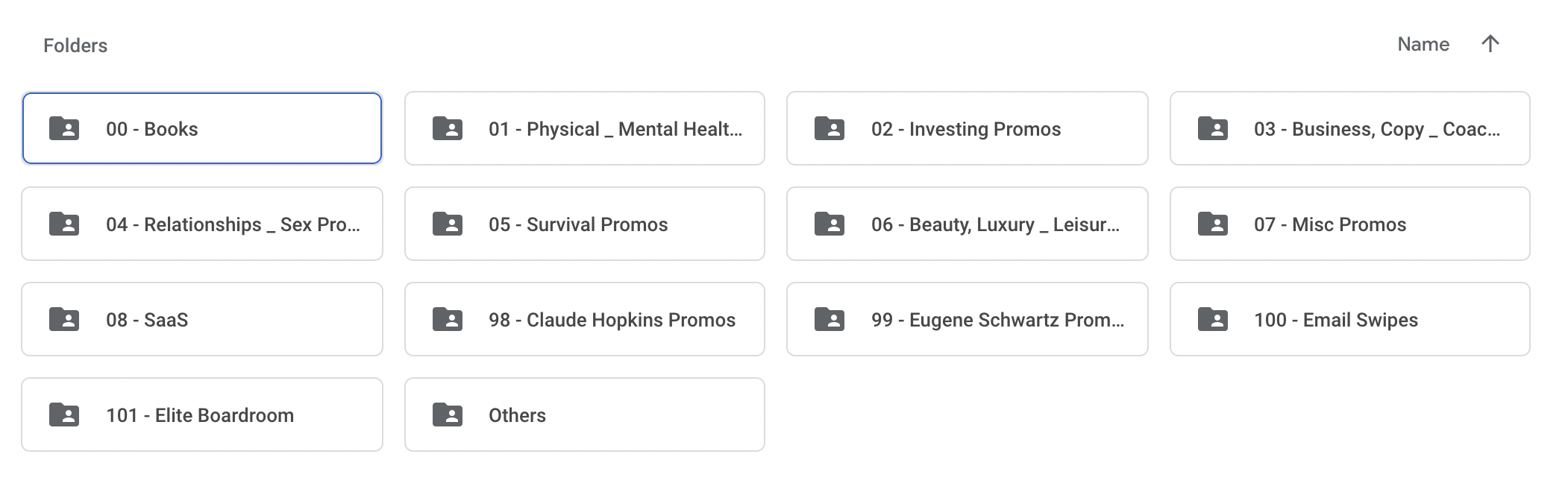Open the 04 - Relationships _ Sex Promos folder
The width and height of the screenshot is (1568, 501).
tap(202, 224)
